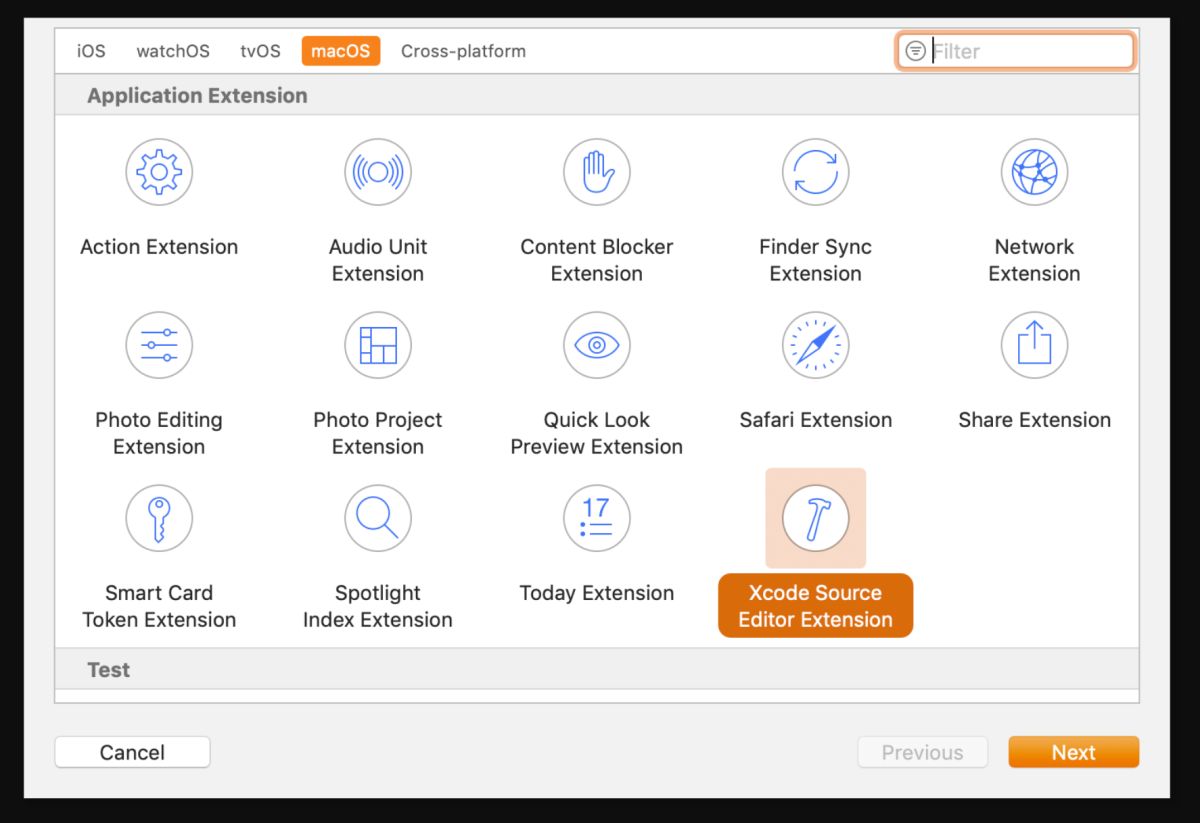Choose the Share Extension icon
The image size is (1200, 823).
coord(1035,345)
